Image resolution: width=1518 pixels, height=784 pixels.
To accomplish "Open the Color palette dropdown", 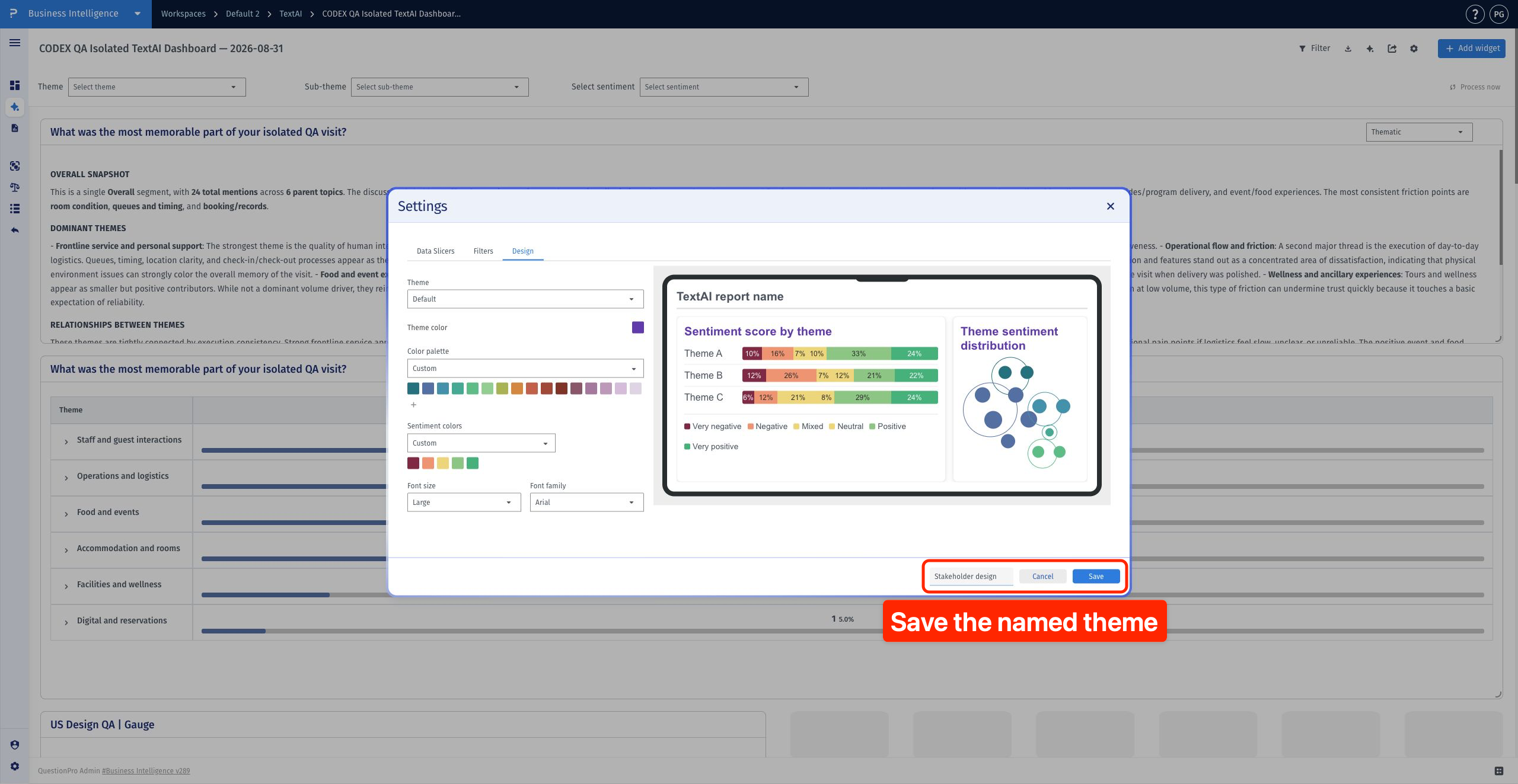I will [x=525, y=369].
